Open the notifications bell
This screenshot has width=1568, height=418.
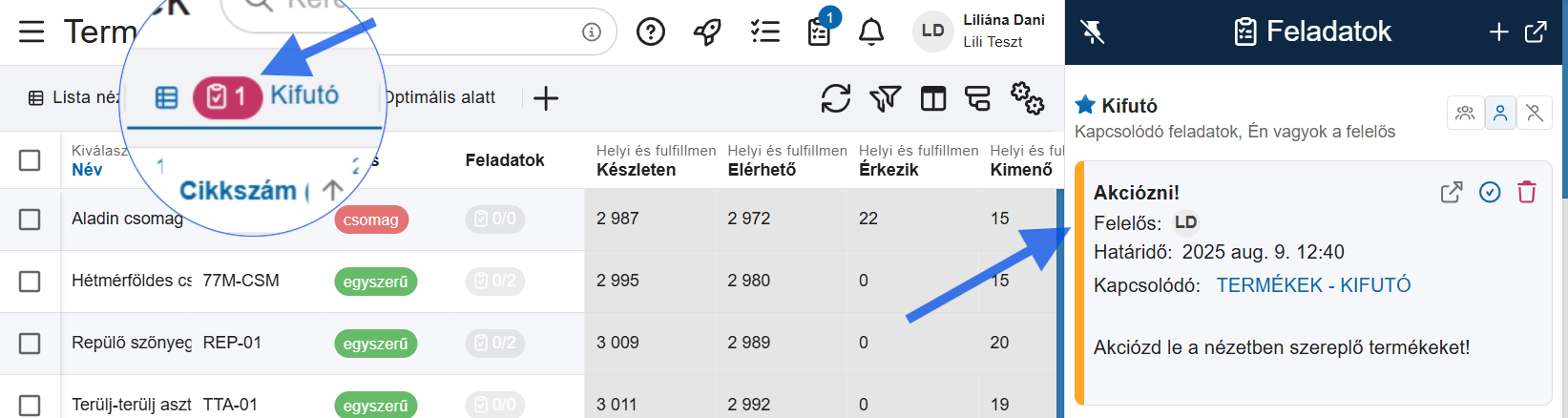(x=870, y=32)
